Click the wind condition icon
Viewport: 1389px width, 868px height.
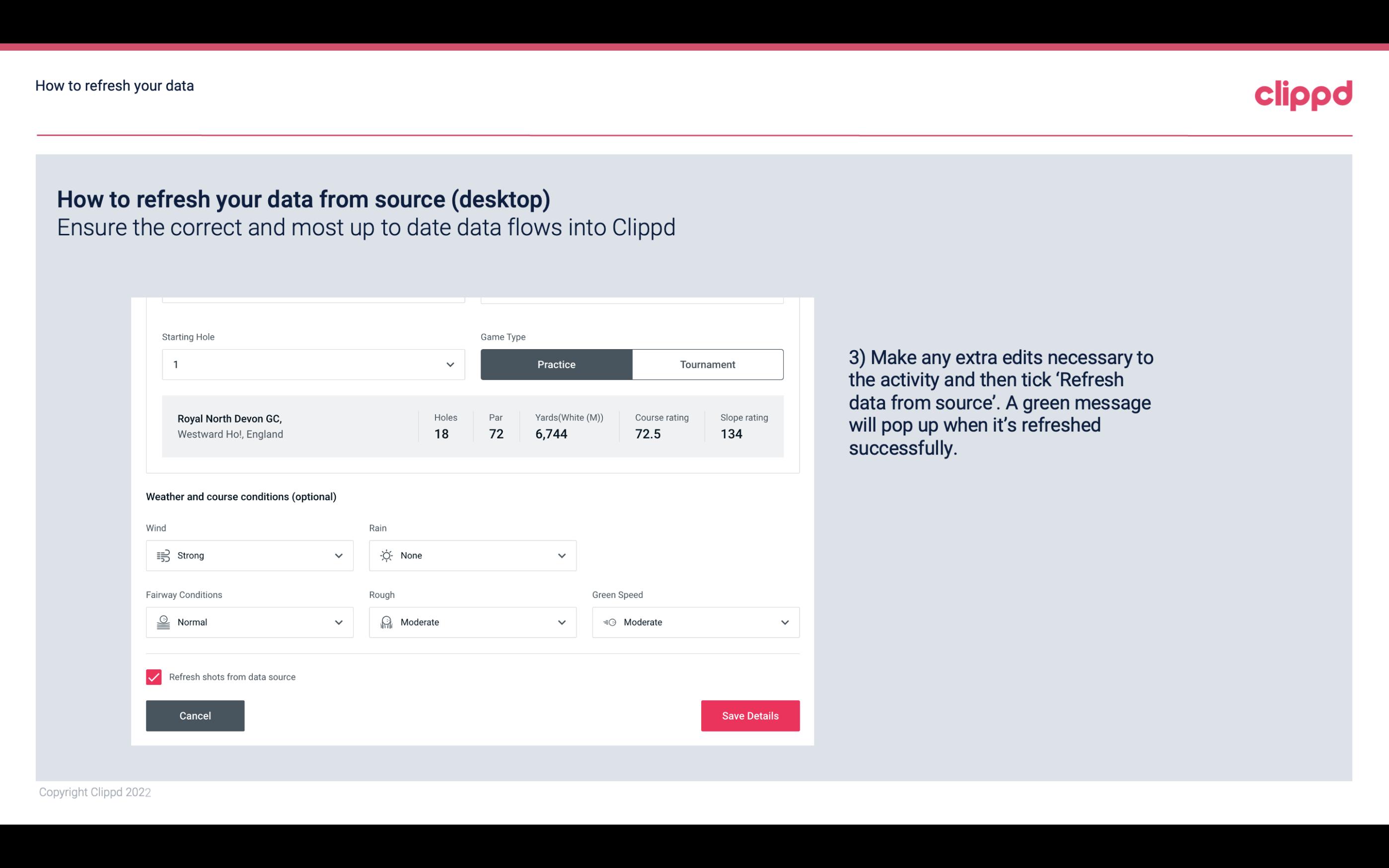163,556
